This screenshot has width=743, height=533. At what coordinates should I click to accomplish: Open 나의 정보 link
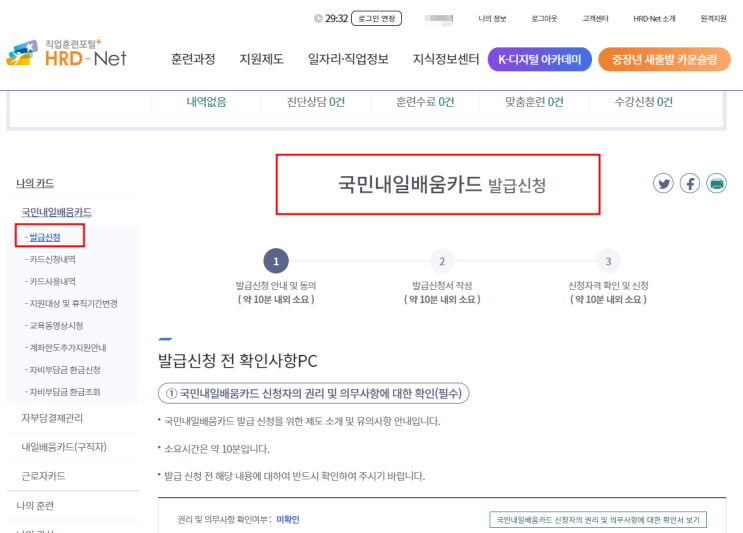(492, 18)
